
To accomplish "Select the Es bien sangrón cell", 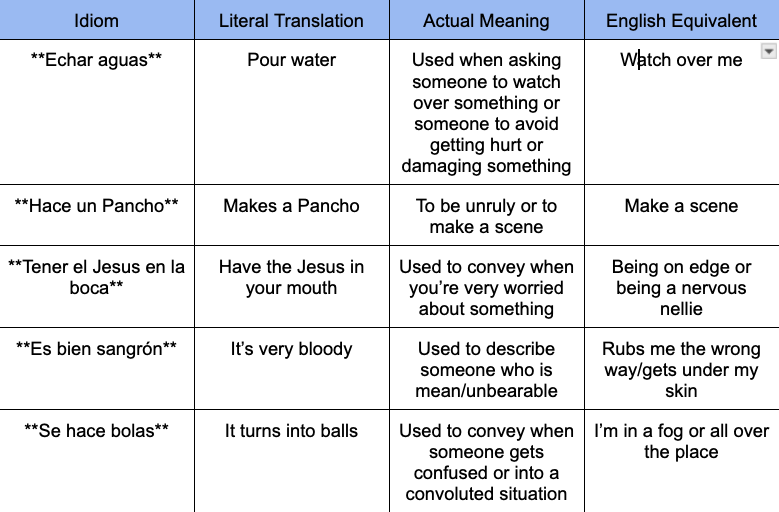I will 96,368.
